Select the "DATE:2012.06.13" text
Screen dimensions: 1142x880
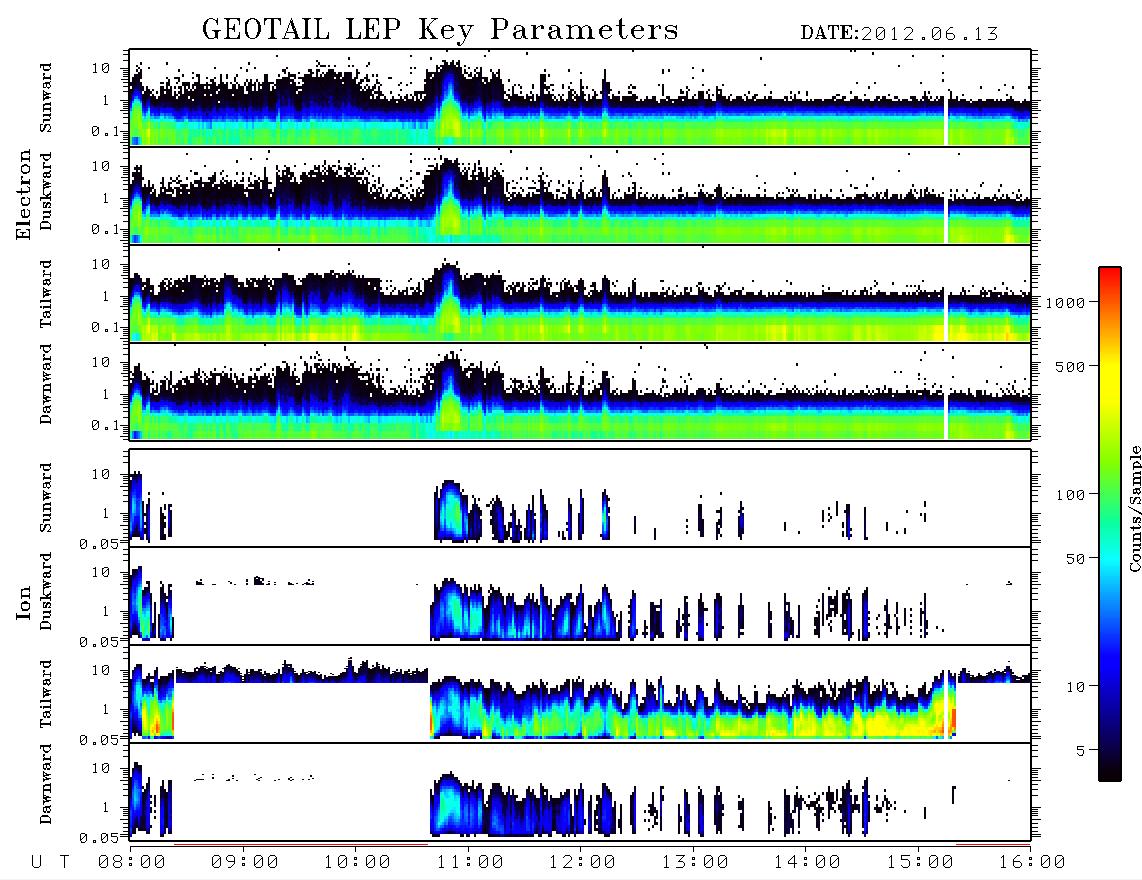[x=899, y=34]
